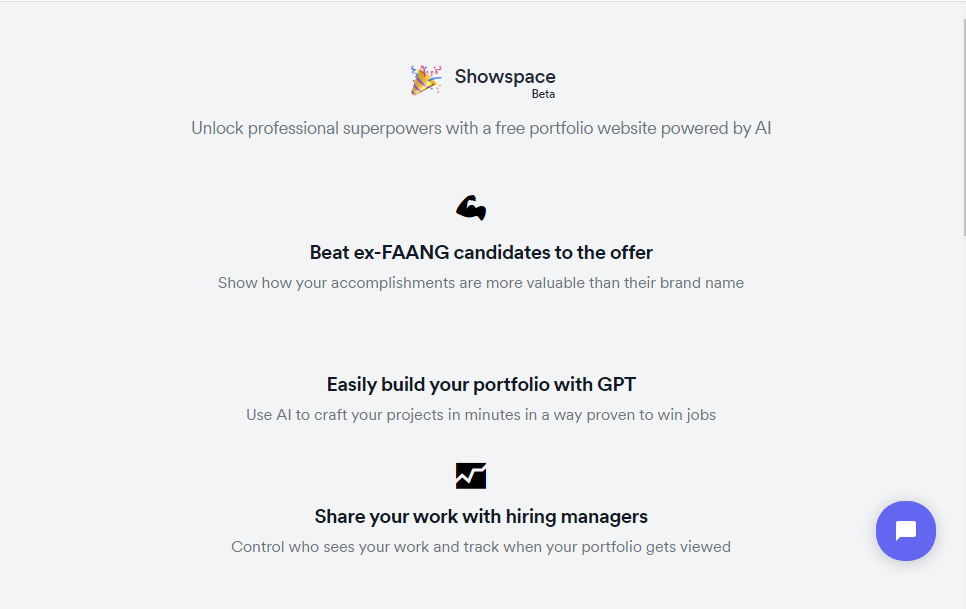Select the AI crafting projects subtitle
This screenshot has width=966, height=609.
pyautogui.click(x=481, y=414)
